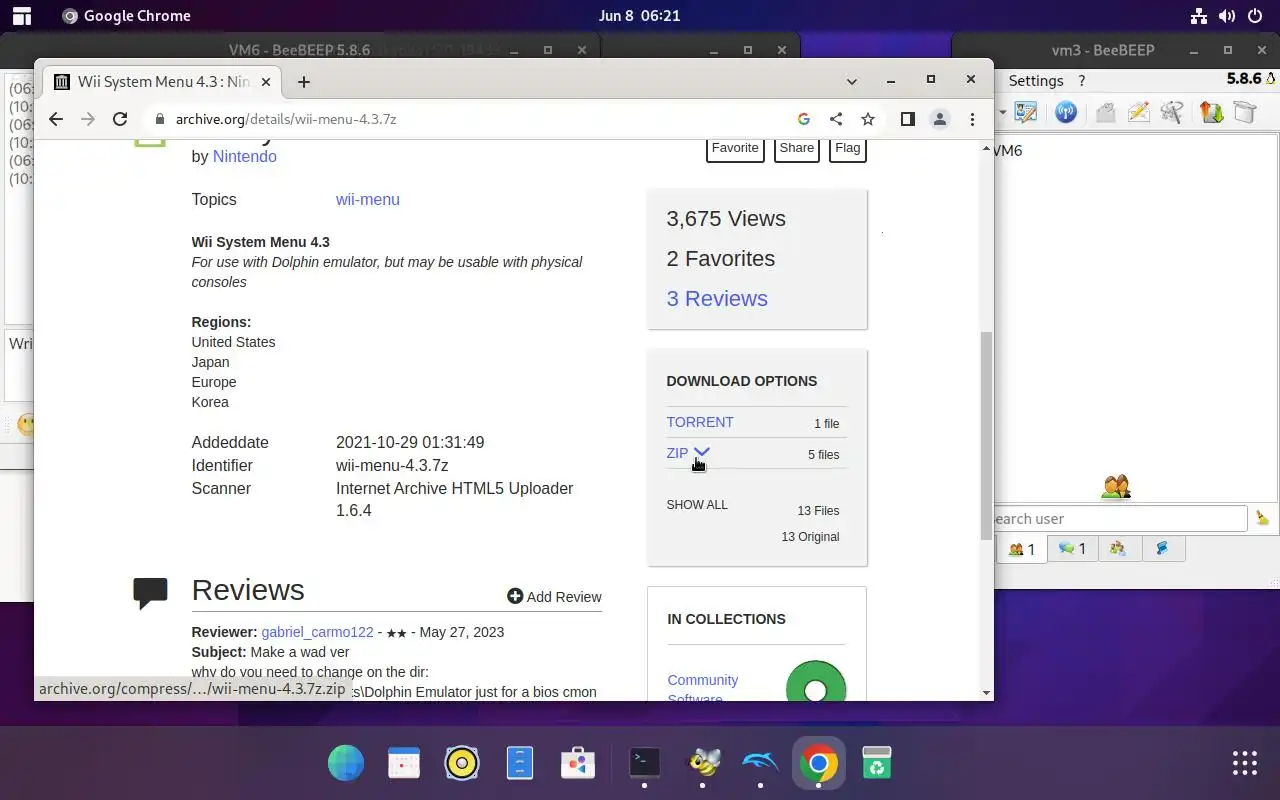Open Dolphin emulator from the dock

[760, 764]
